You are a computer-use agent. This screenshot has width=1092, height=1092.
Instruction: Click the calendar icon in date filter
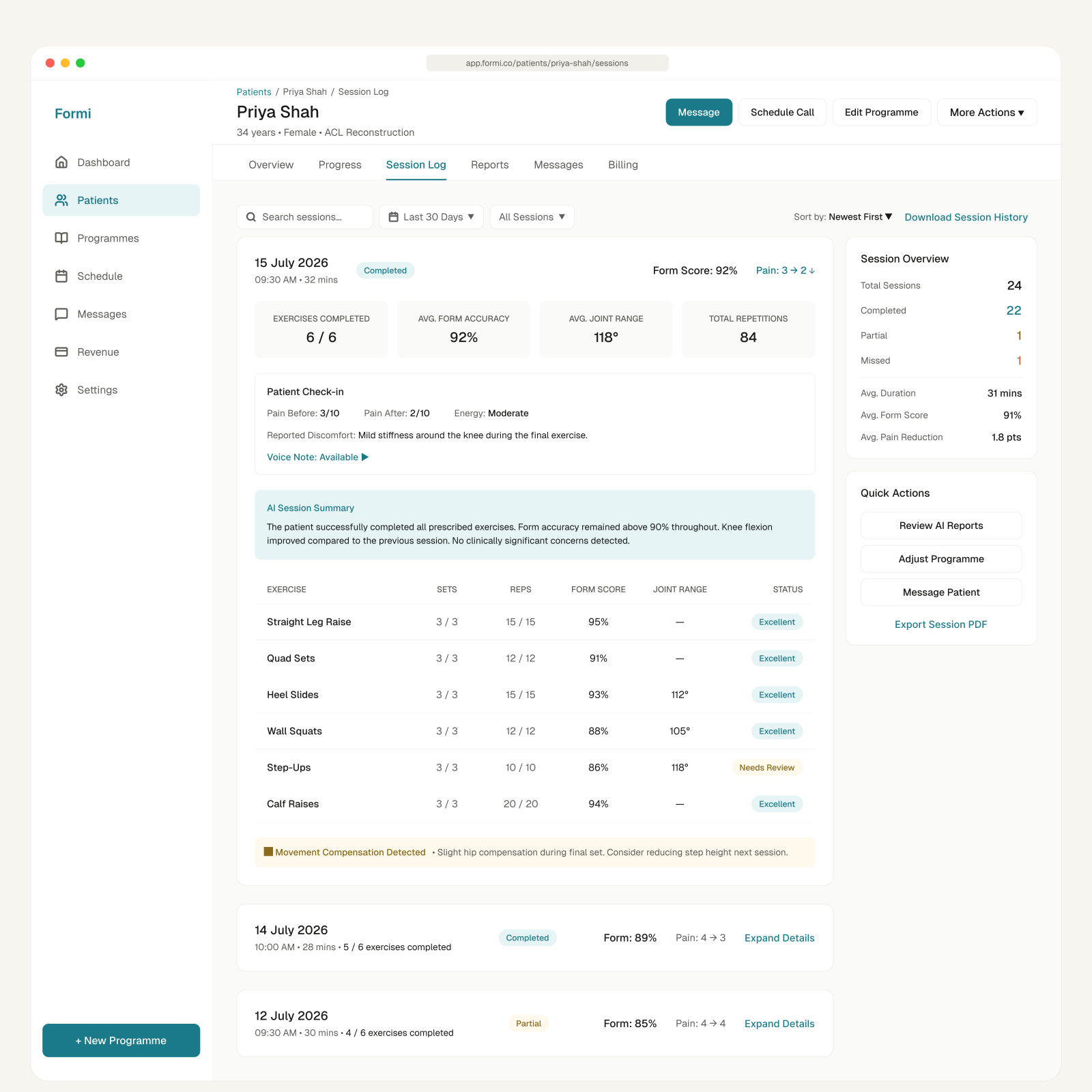coord(393,217)
